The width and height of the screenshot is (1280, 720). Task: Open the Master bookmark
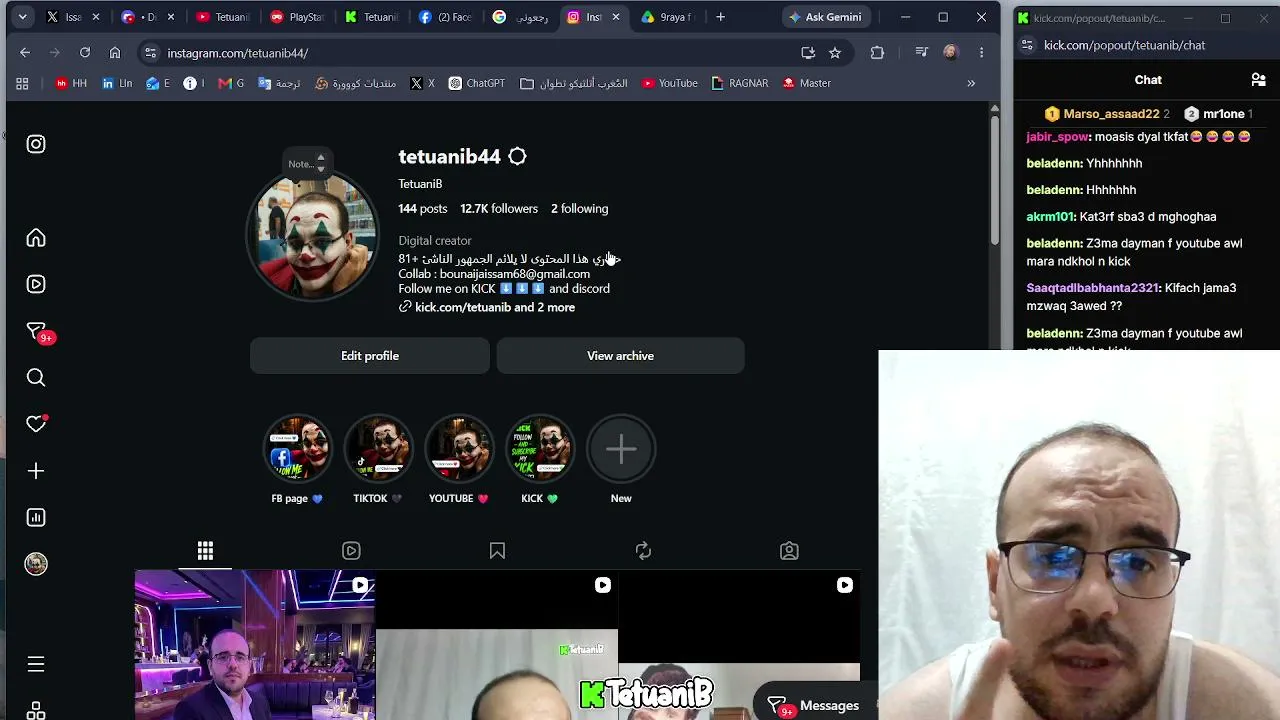806,83
